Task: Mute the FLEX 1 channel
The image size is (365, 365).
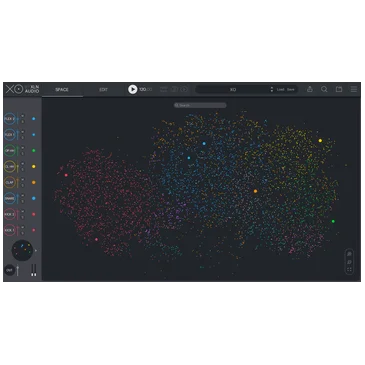Action: click(x=23, y=132)
